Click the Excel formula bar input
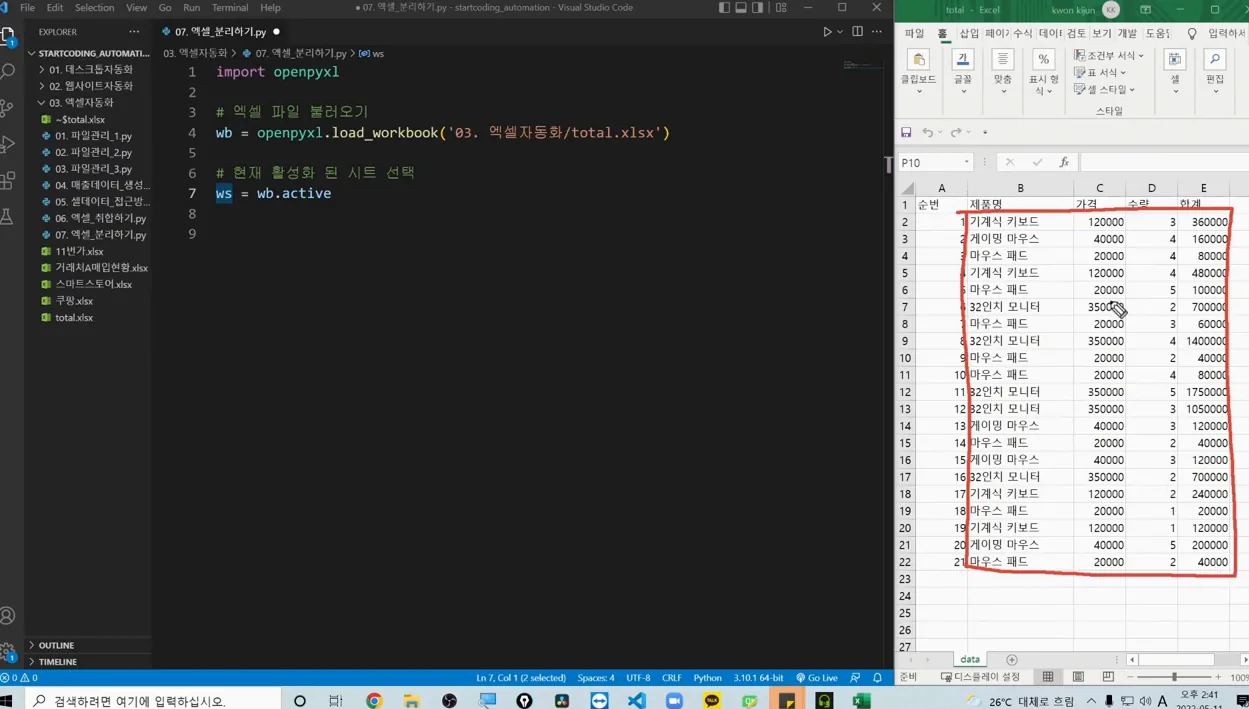The height and width of the screenshot is (709, 1249). [x=1164, y=162]
